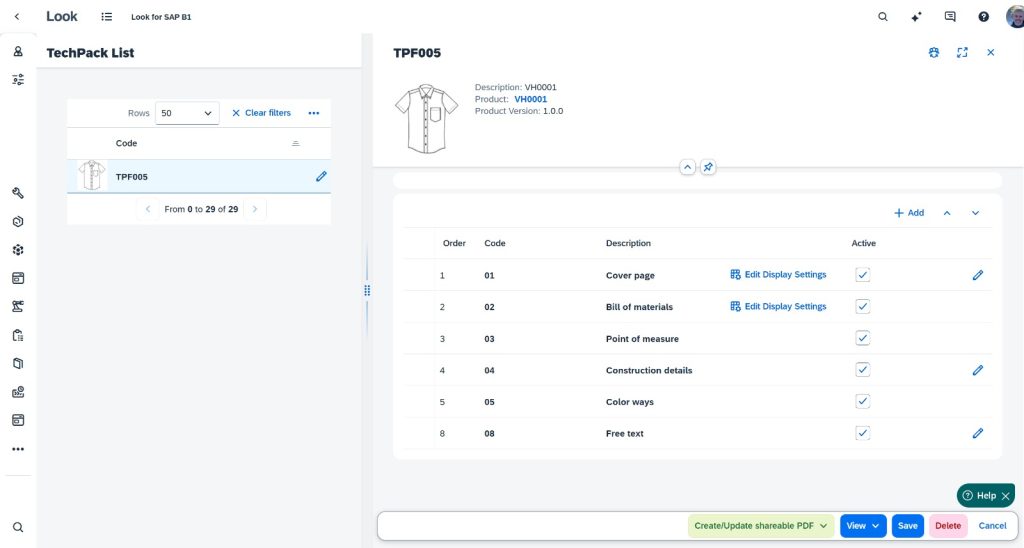Screen dimensions: 1024x548
Task: Open the feedback chat icon in top bar
Action: 950,17
